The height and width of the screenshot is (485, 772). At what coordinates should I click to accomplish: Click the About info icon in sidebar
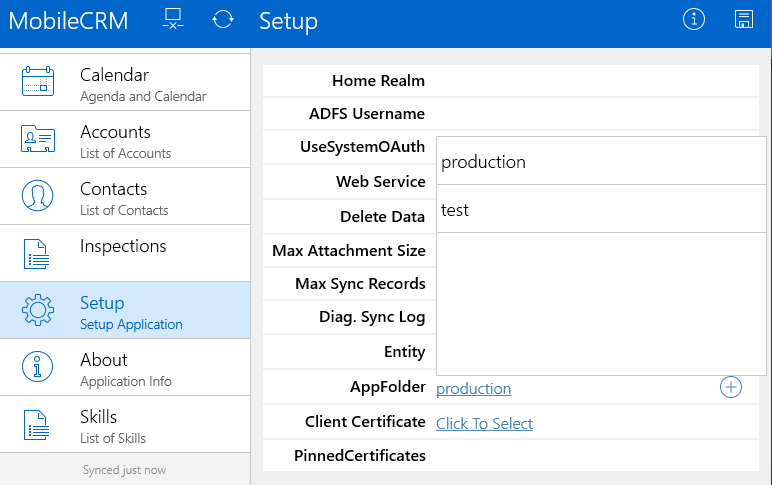pyautogui.click(x=37, y=366)
